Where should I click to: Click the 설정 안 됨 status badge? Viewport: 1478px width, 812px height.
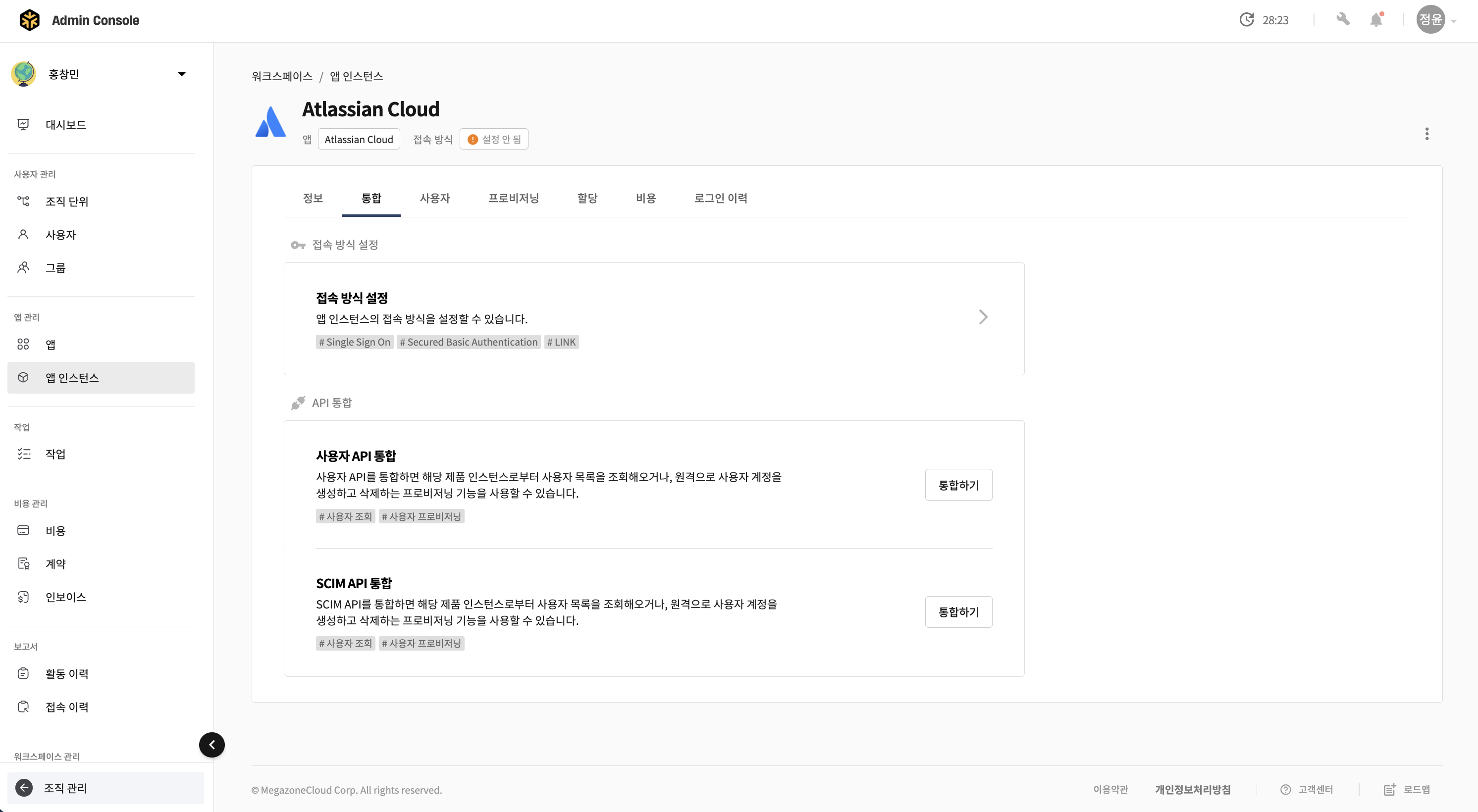(x=494, y=139)
